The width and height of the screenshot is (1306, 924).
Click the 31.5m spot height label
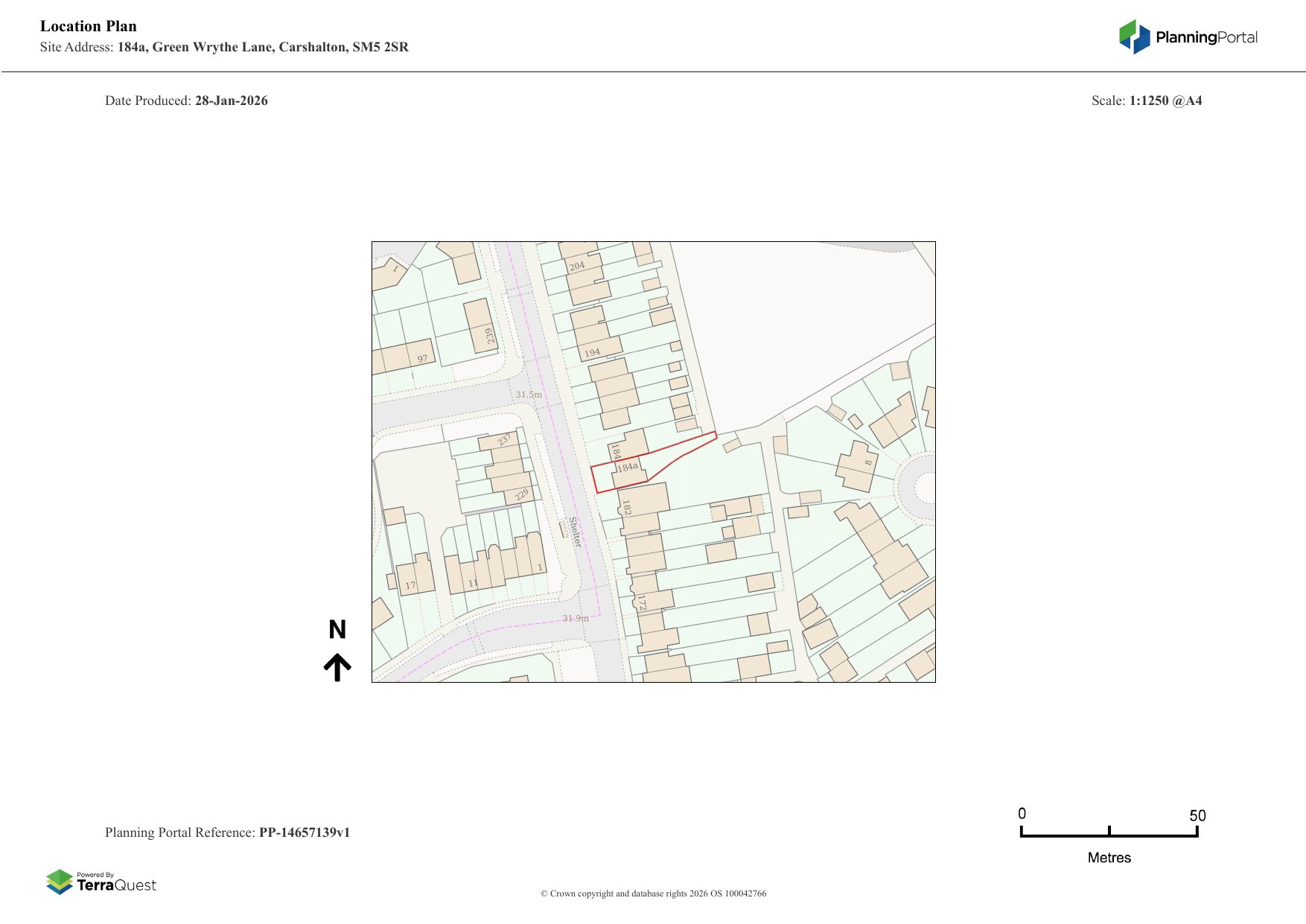tap(529, 395)
